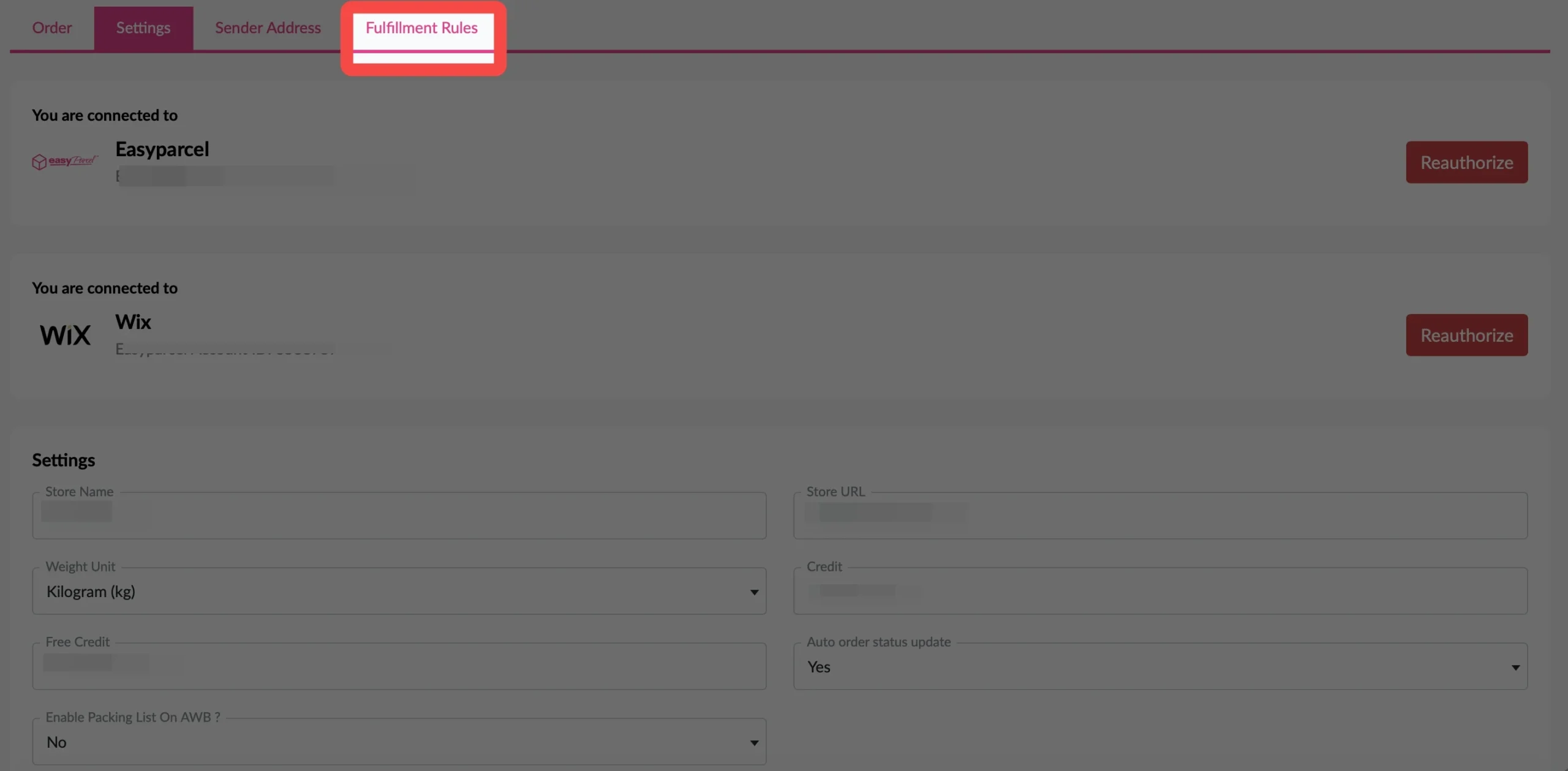Screen dimensions: 1568x771
Task: Click the Yes value for auto order status
Action: pos(818,667)
